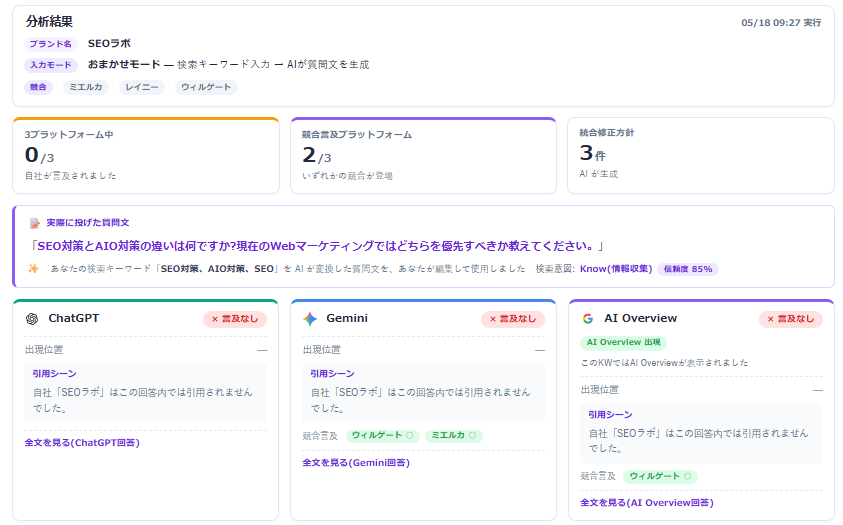
Task: Click the ミエルカ competitor chip in header
Action: pos(86,87)
